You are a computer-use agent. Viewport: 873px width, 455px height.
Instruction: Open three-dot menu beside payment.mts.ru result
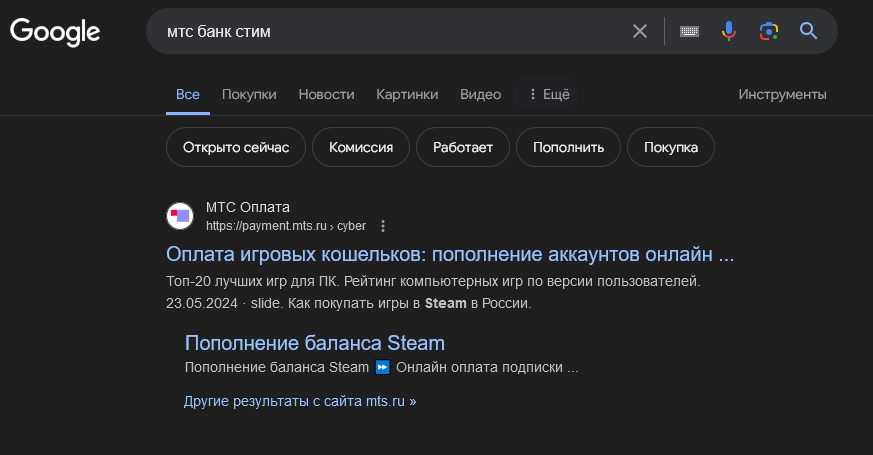click(x=382, y=226)
